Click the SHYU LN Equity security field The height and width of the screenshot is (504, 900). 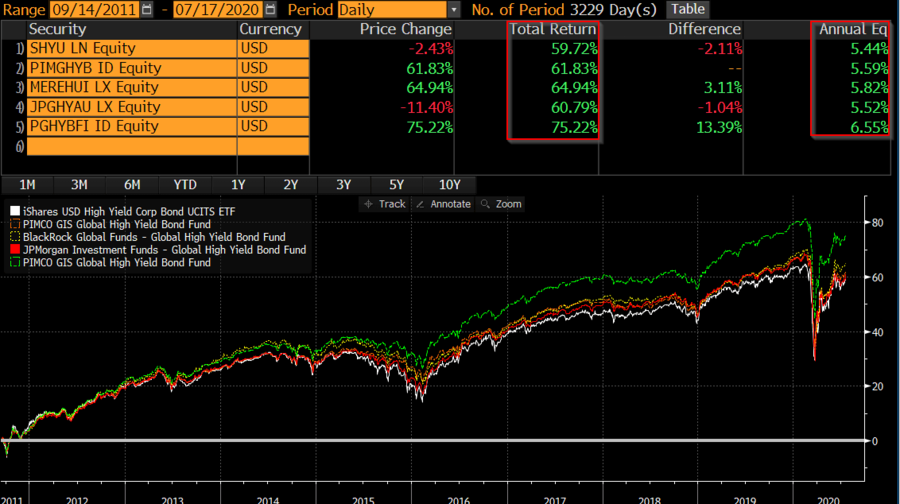(x=131, y=48)
